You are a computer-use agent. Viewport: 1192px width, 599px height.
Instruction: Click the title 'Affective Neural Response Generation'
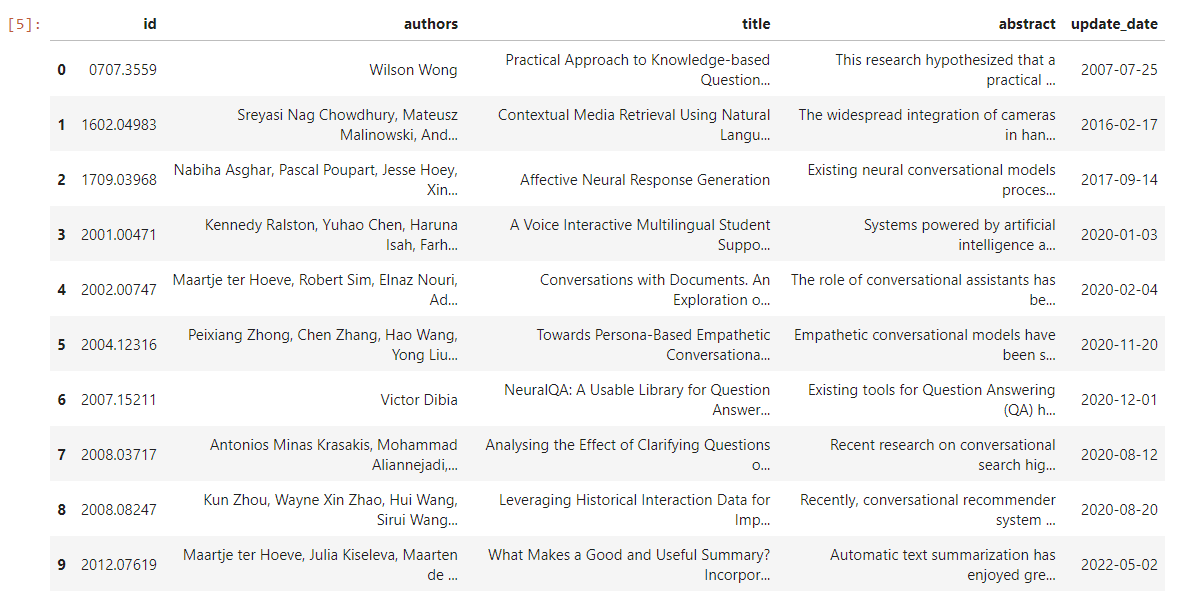tap(645, 180)
